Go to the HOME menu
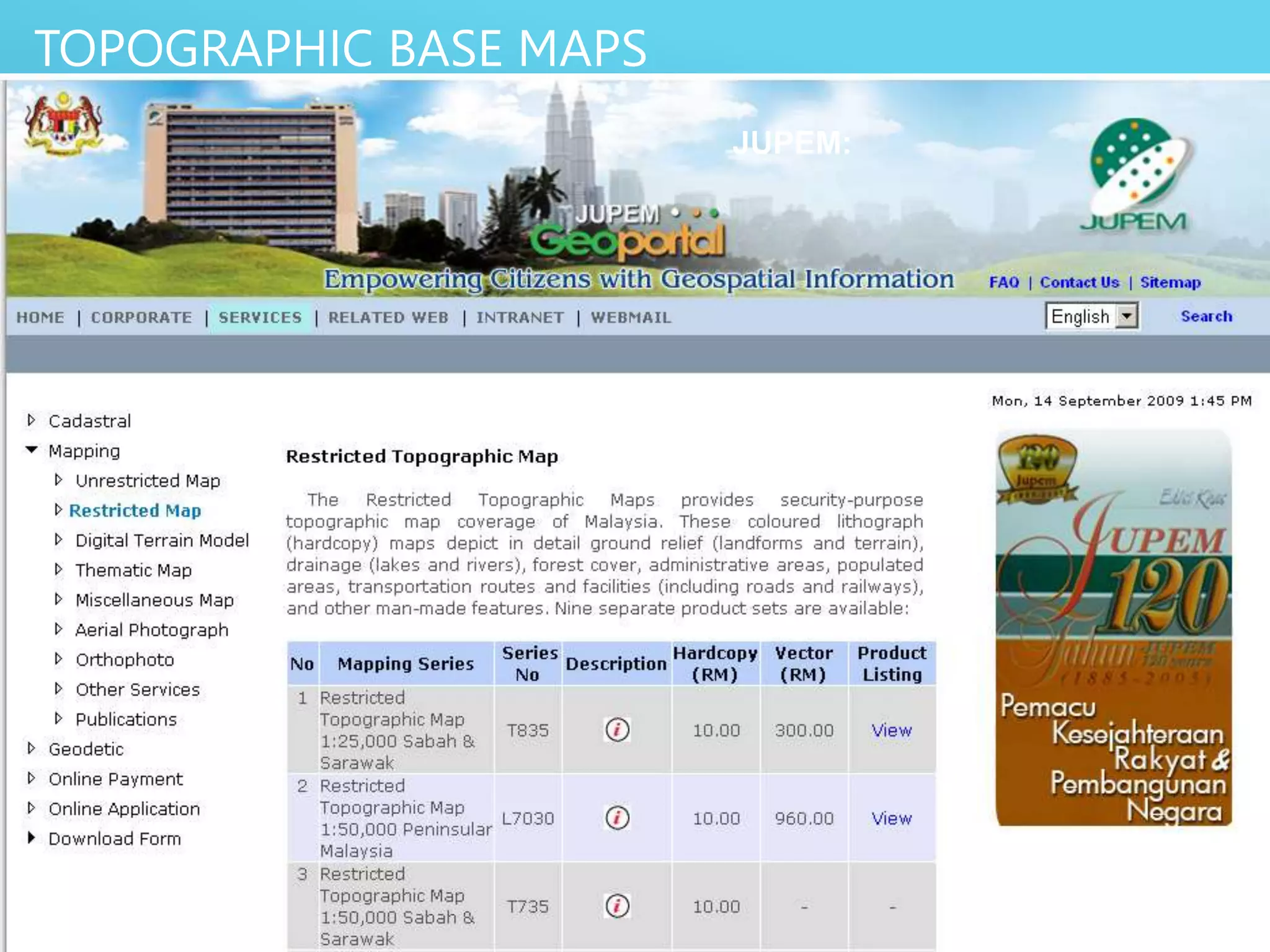The image size is (1270, 952). 40,317
